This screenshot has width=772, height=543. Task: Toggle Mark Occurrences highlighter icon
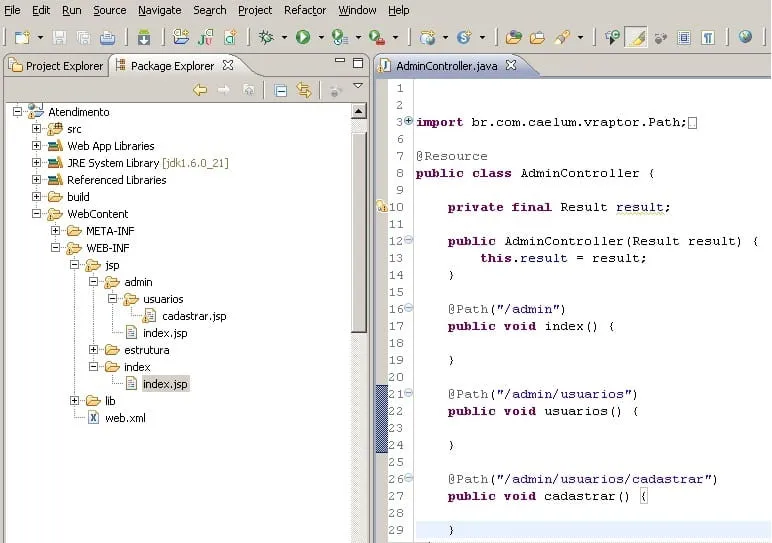(636, 37)
